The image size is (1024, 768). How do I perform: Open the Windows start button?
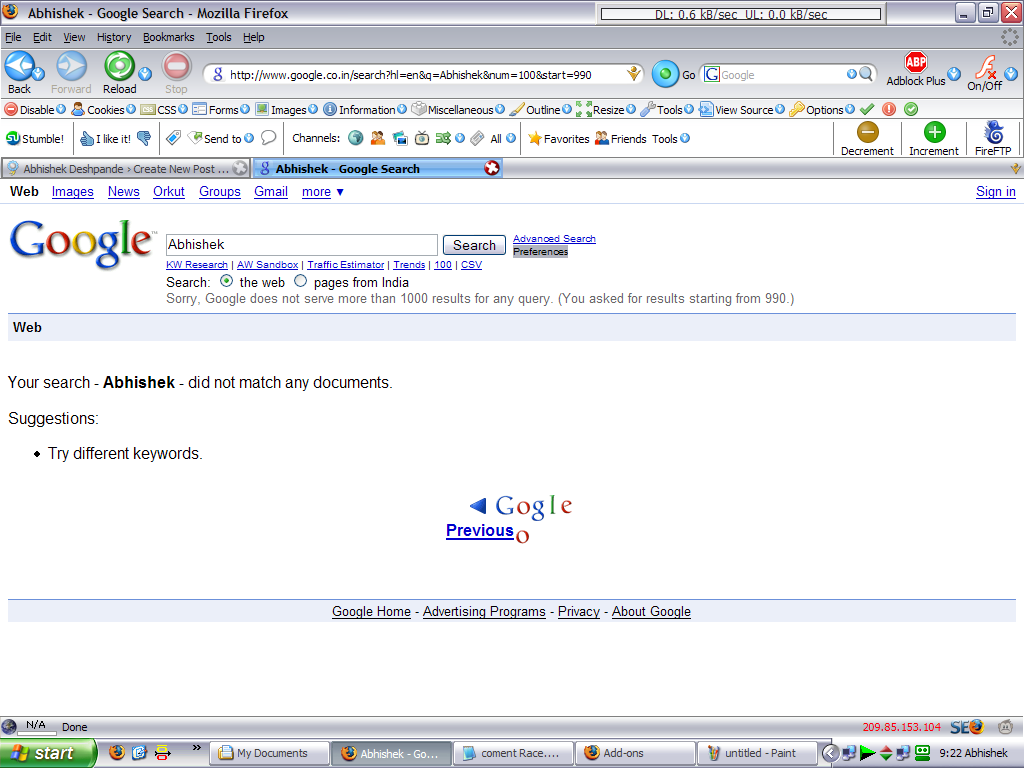tap(47, 753)
